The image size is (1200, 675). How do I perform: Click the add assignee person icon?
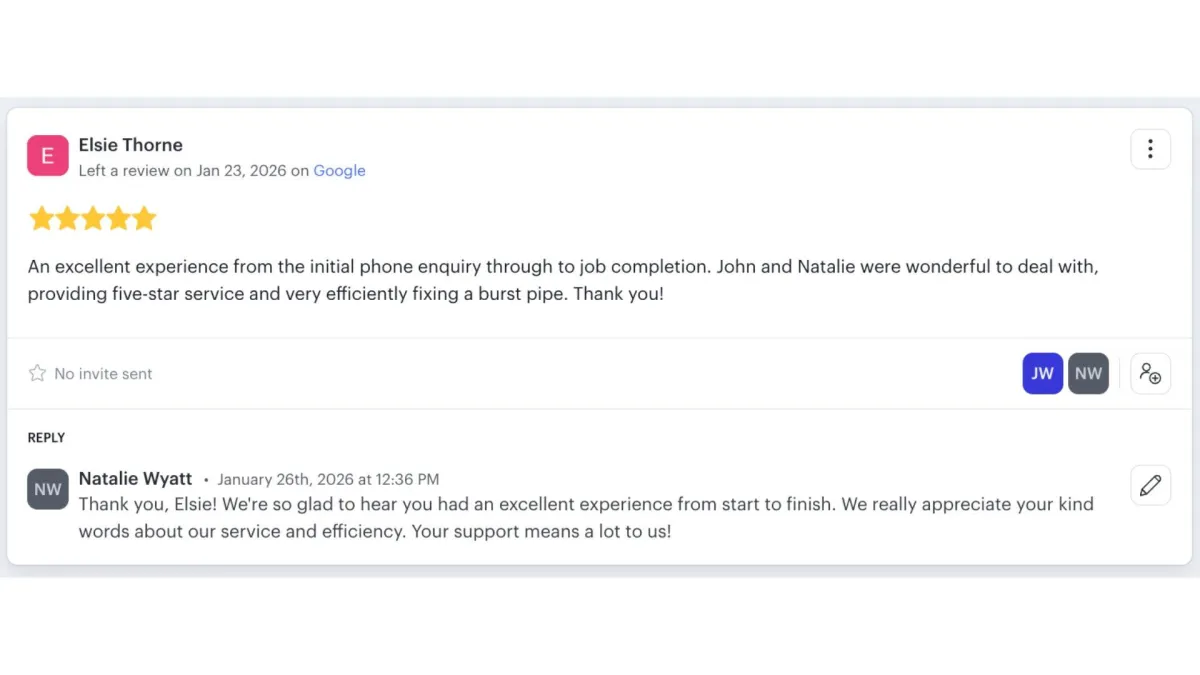(x=1150, y=374)
